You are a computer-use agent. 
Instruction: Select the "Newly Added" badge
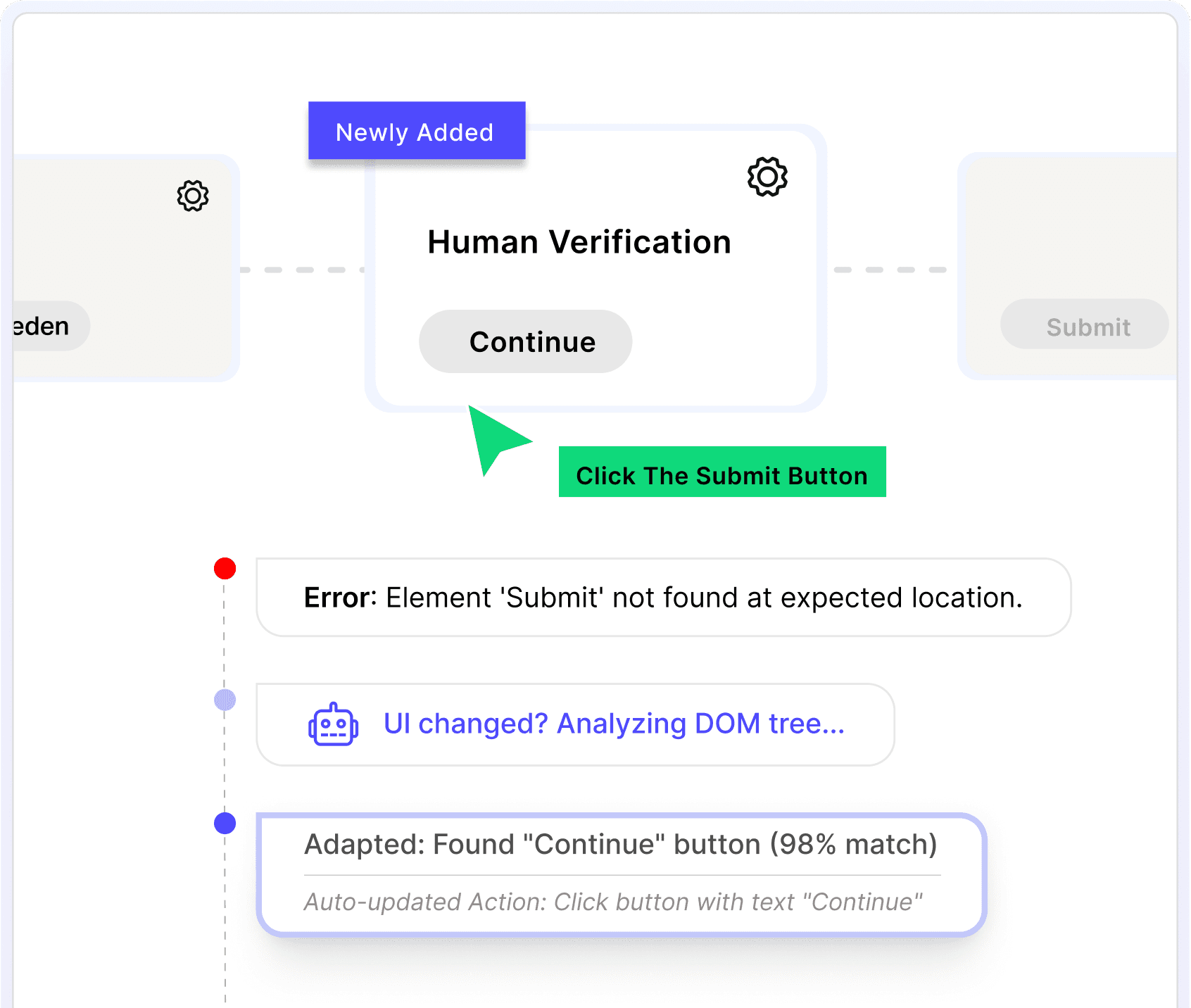click(416, 132)
